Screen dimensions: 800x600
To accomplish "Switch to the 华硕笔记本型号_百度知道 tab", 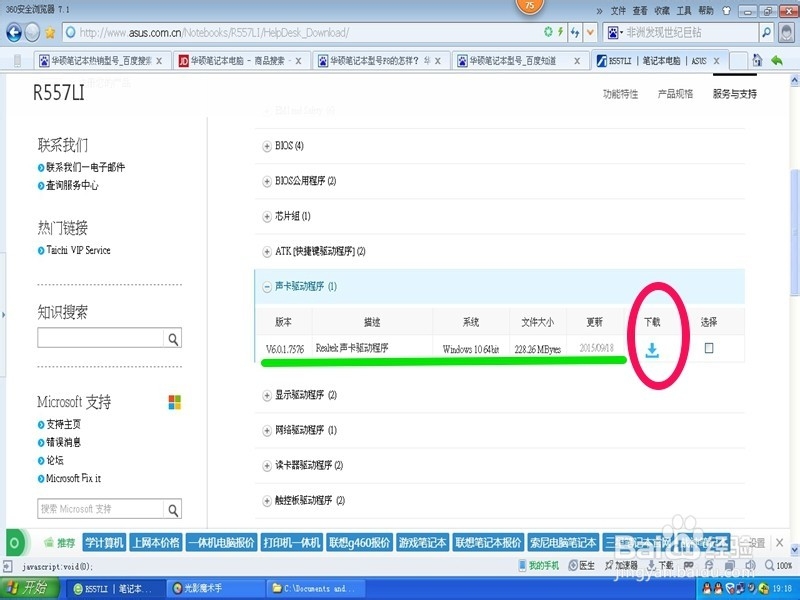I will pos(519,61).
